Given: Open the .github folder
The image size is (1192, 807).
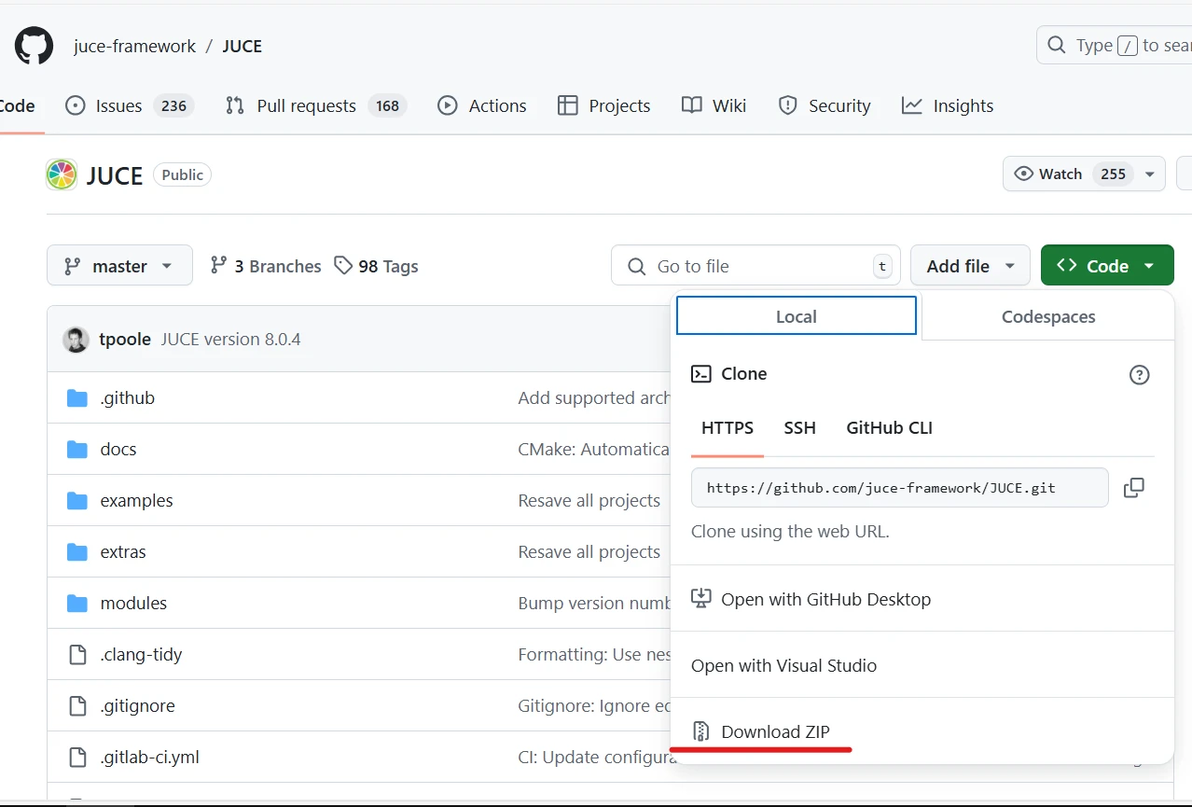Looking at the screenshot, I should tap(127, 398).
